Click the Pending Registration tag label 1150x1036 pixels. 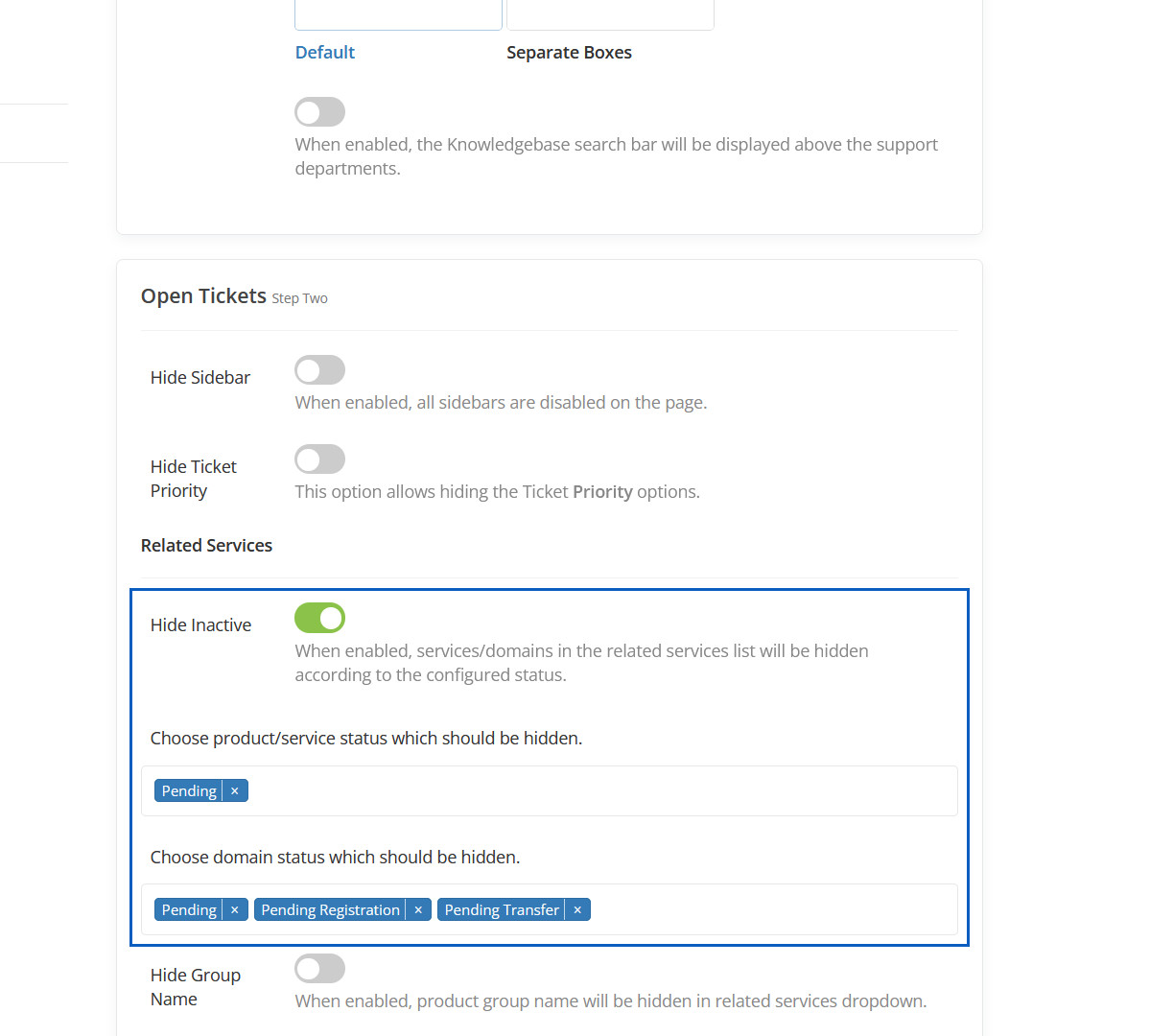click(330, 910)
